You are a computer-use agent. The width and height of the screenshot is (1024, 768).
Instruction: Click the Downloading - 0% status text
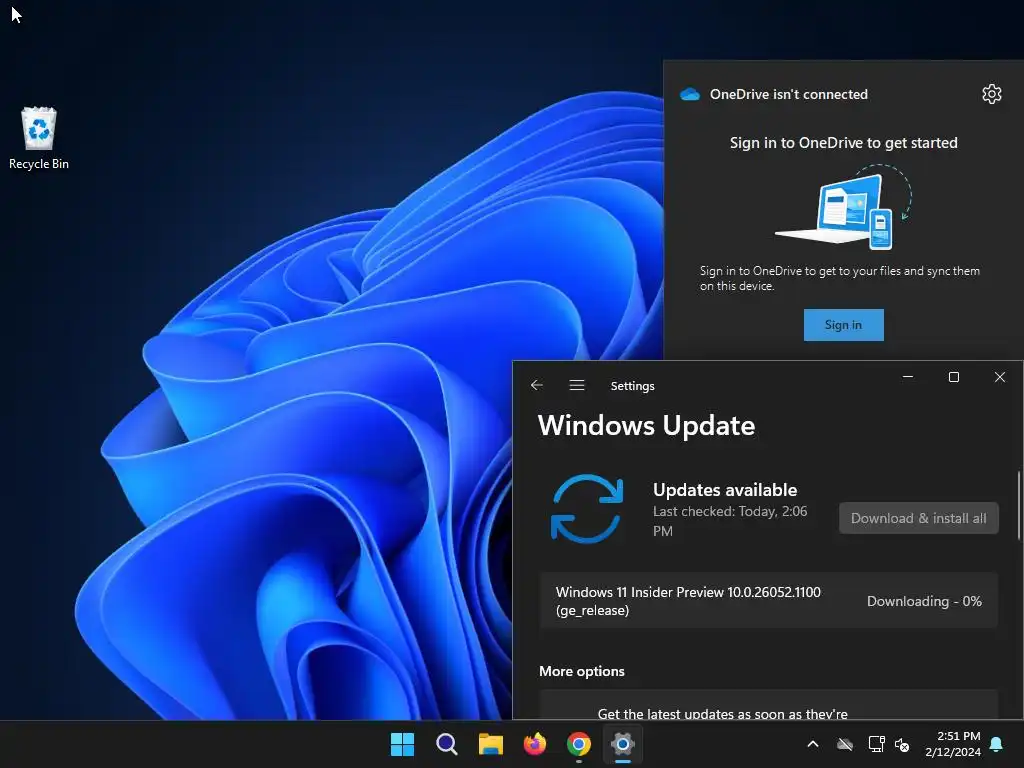point(923,601)
